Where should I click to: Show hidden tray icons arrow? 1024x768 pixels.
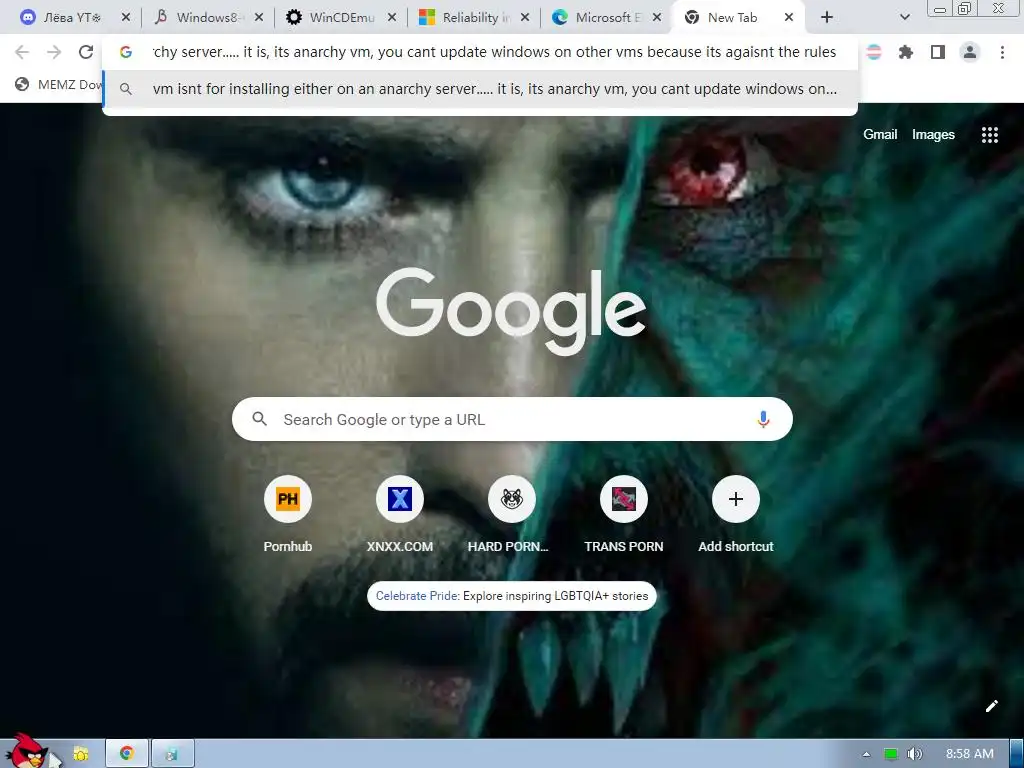click(x=866, y=754)
